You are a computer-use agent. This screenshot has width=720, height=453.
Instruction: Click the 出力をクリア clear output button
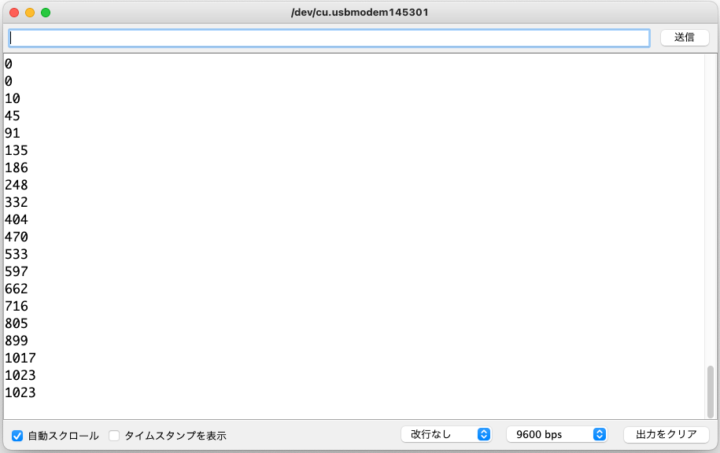[666, 434]
